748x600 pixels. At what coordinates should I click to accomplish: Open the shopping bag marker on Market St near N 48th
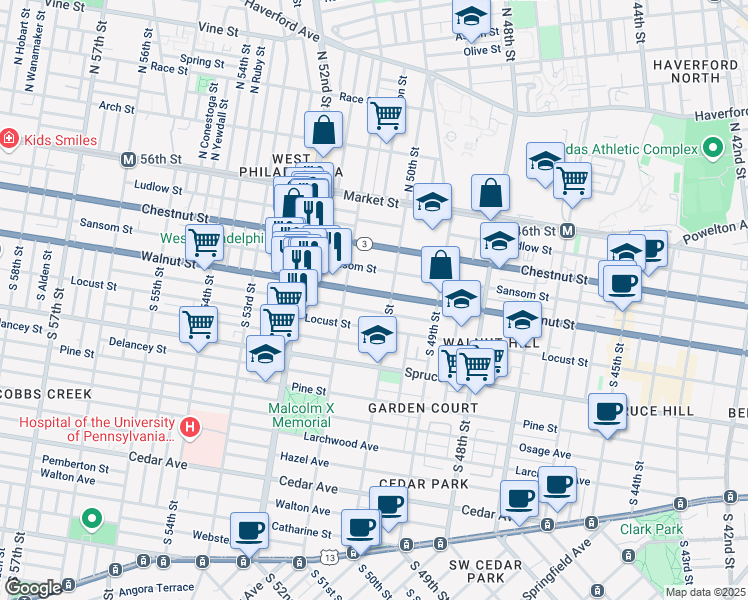coord(490,194)
